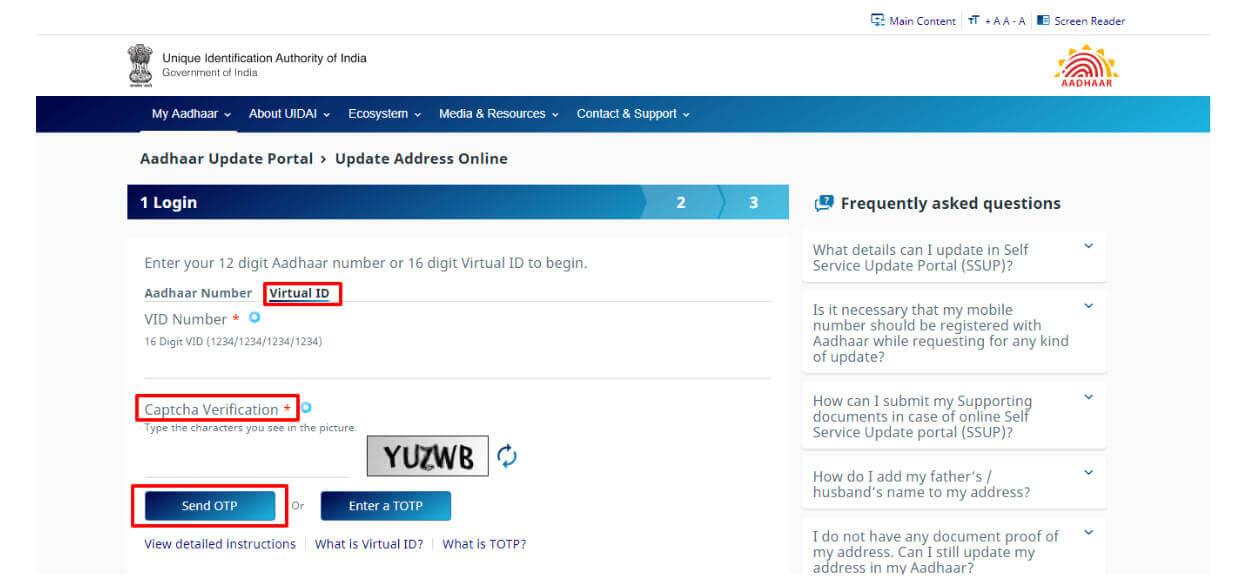Click the Enter a TOTP button
Image resolution: width=1246 pixels, height=581 pixels.
(386, 506)
